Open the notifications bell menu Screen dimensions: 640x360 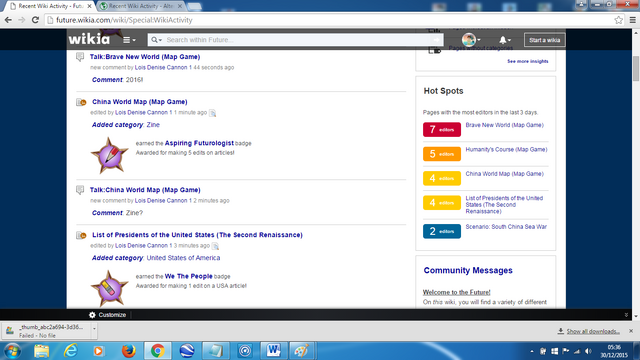[x=504, y=40]
